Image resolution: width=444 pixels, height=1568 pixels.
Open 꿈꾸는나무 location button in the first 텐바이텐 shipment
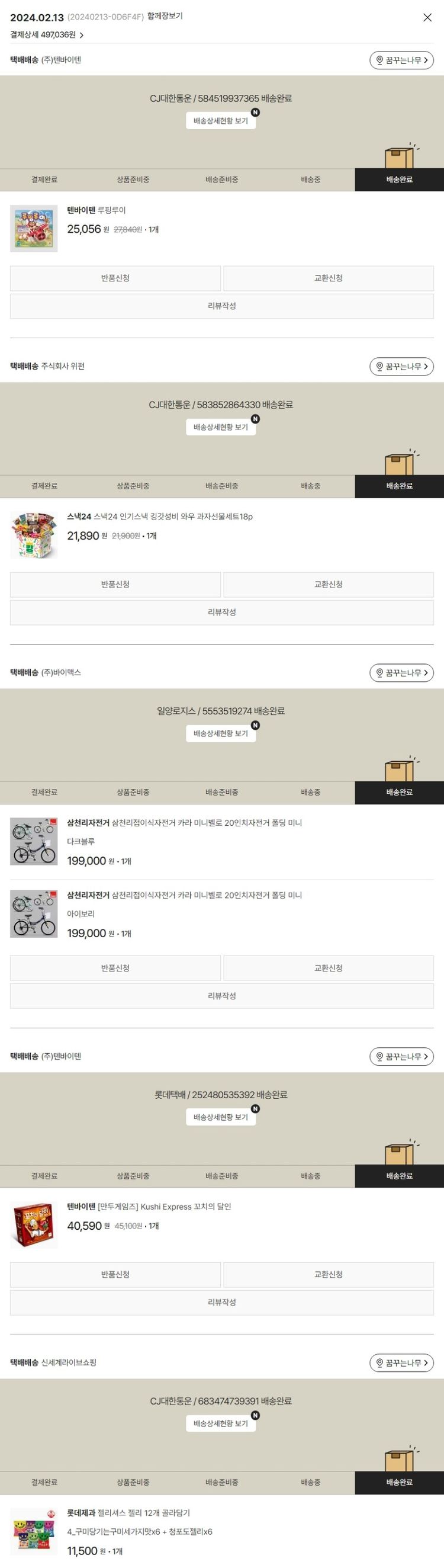[x=401, y=60]
